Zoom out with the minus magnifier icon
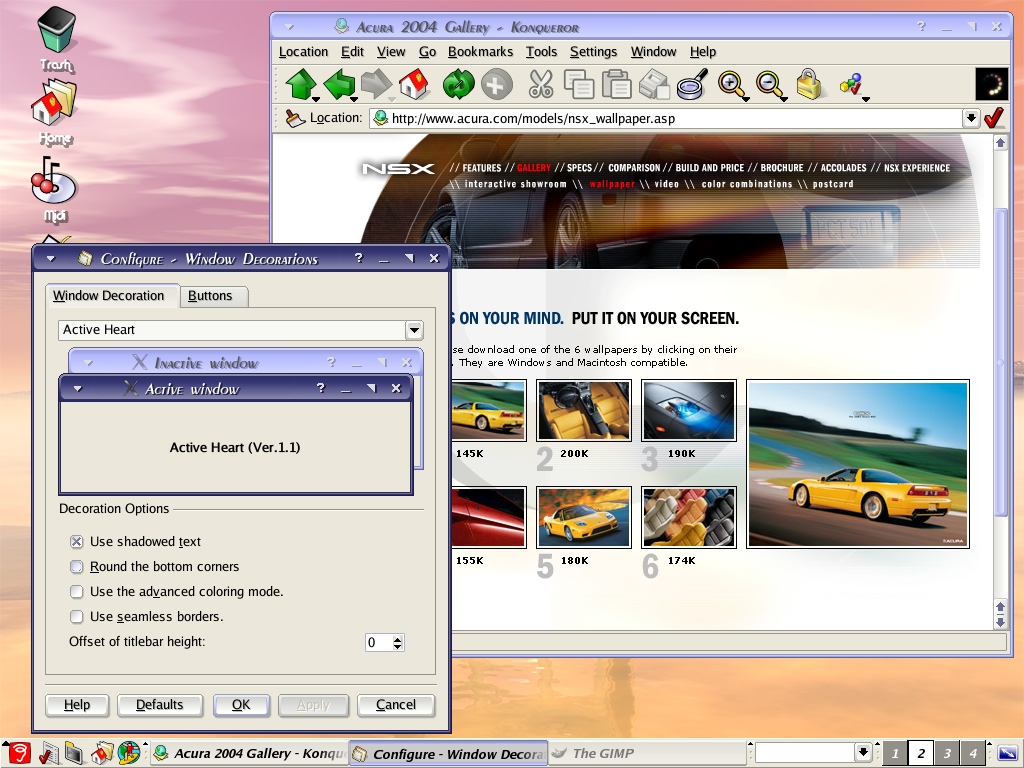 (x=769, y=85)
